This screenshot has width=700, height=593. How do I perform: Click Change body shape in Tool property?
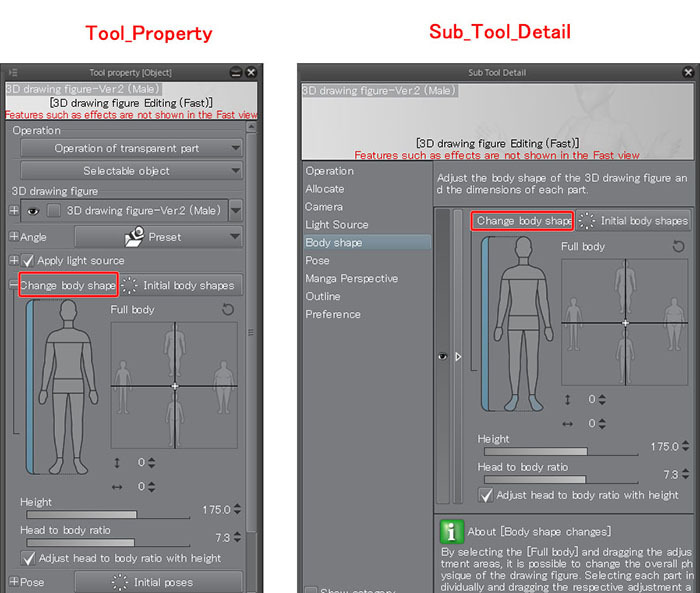[68, 285]
